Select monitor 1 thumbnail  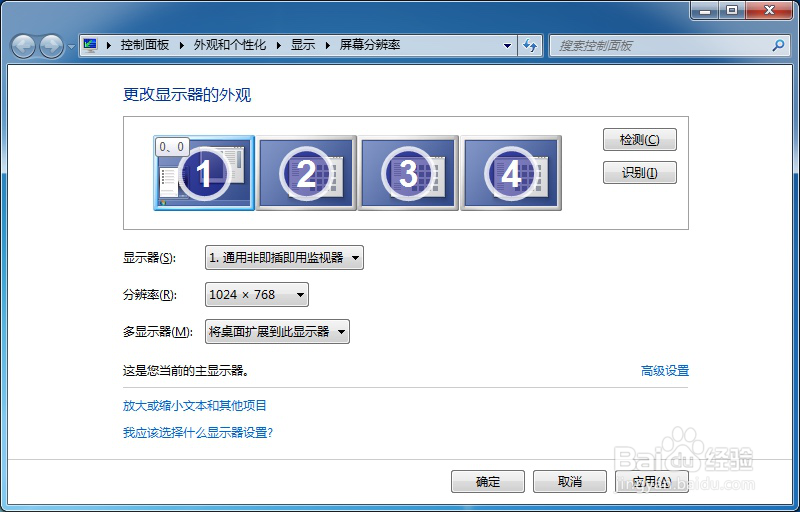(x=204, y=173)
